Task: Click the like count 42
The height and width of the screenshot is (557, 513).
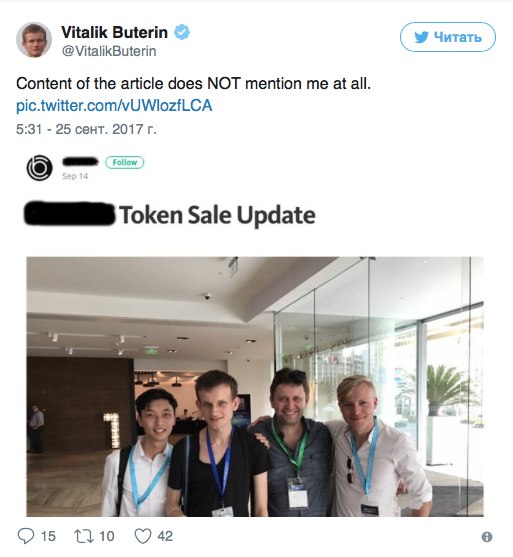Action: [165, 536]
